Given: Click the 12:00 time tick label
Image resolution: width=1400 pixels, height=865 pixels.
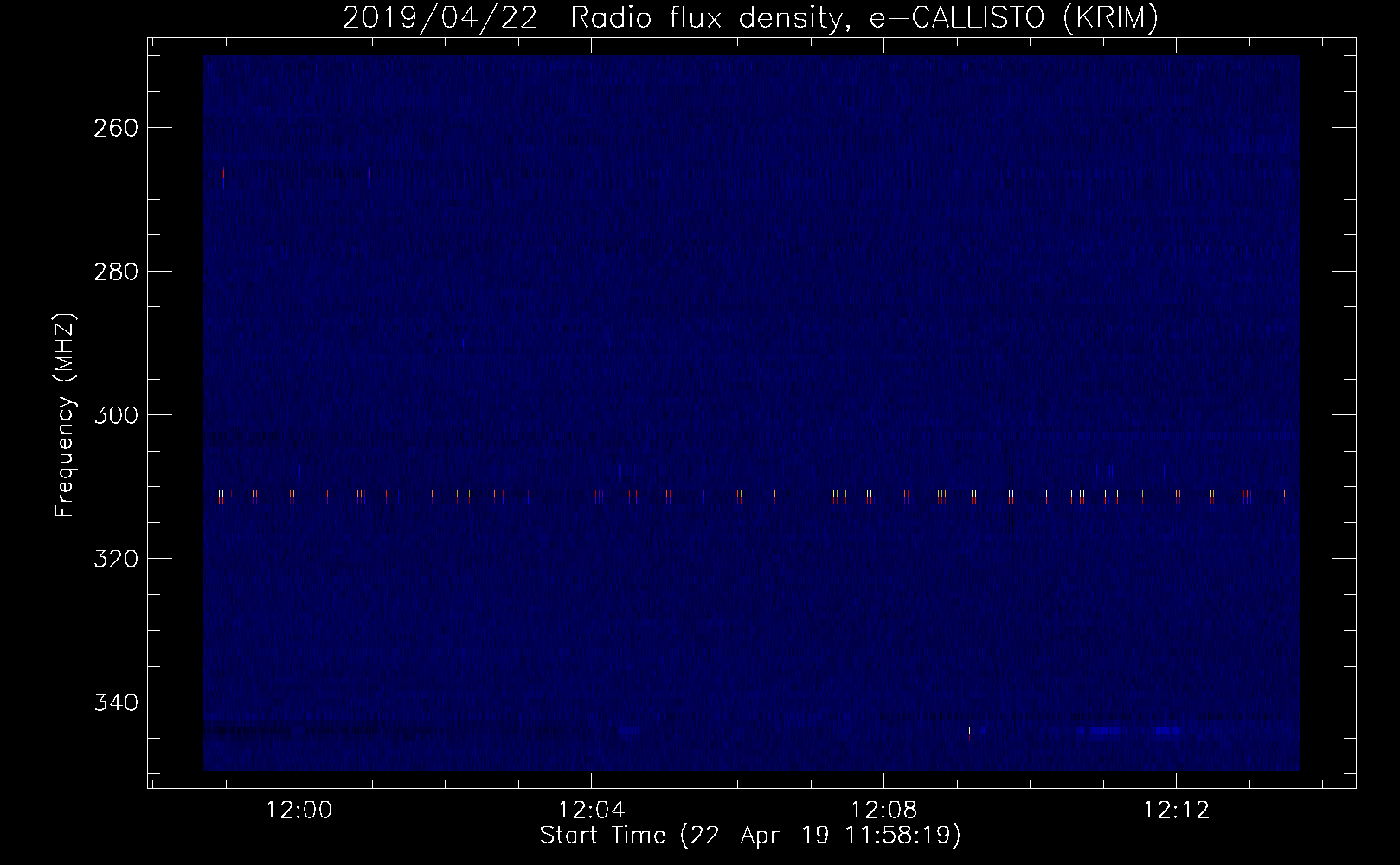Looking at the screenshot, I should pos(299,811).
